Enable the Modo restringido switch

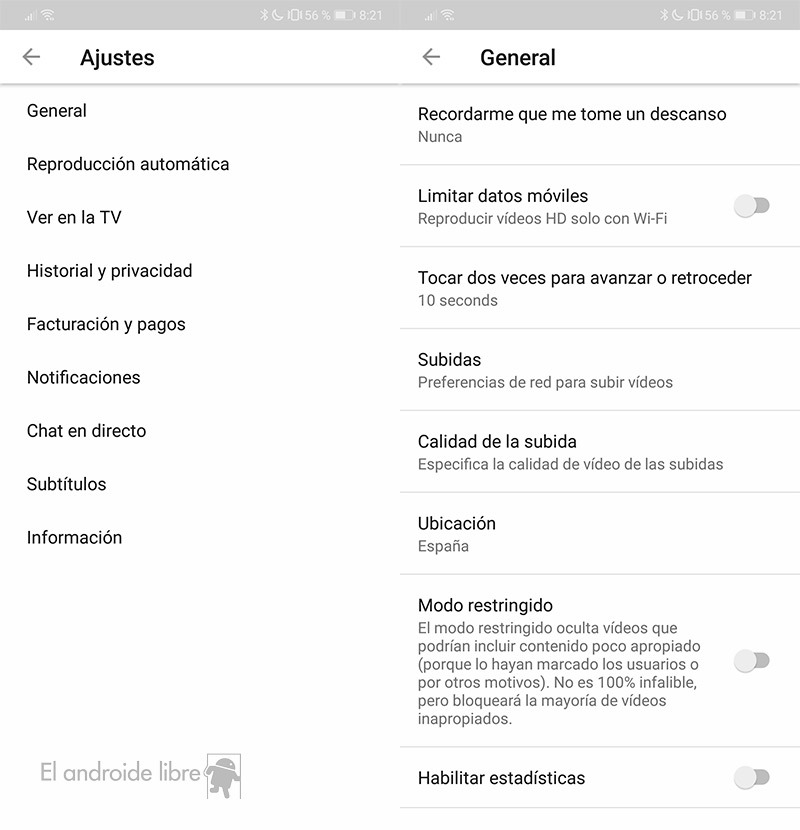coord(751,660)
